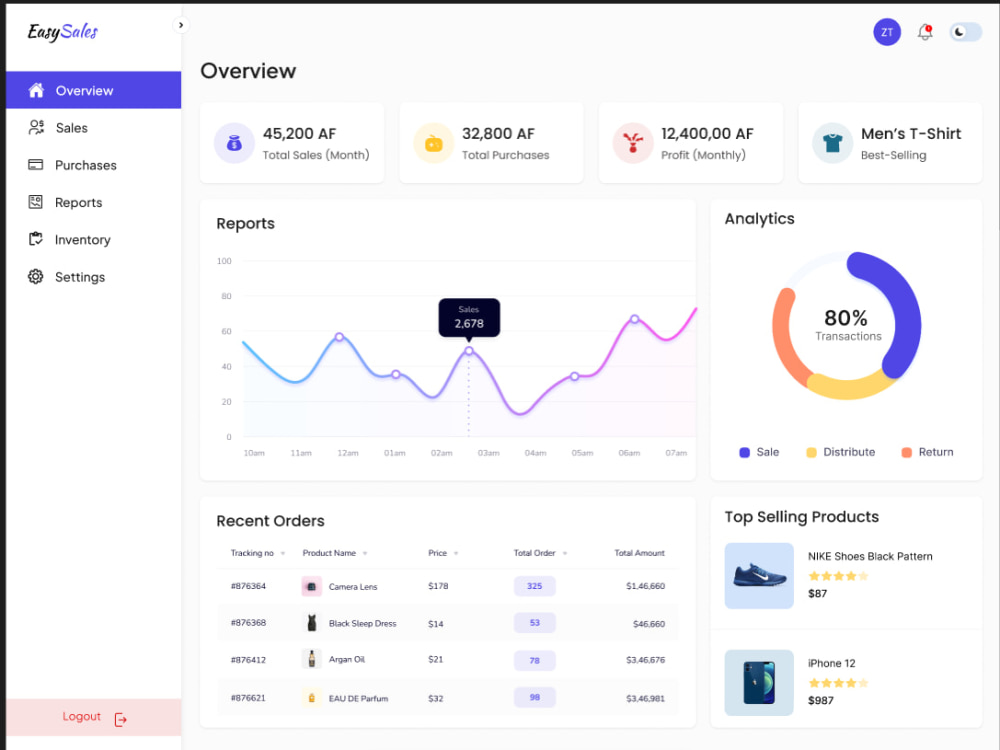Select the 45,200 AF Total Sales card
This screenshot has width=1000, height=750.
pos(292,143)
